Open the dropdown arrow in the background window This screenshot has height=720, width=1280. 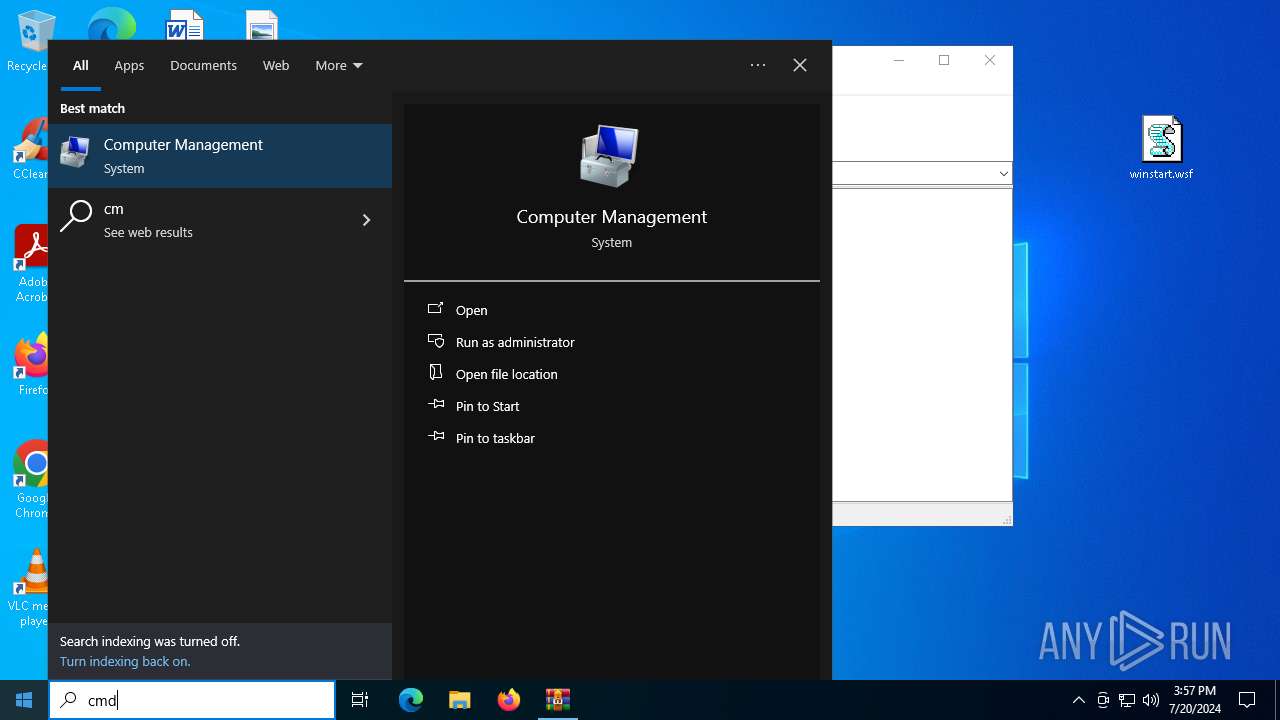pos(1003,174)
